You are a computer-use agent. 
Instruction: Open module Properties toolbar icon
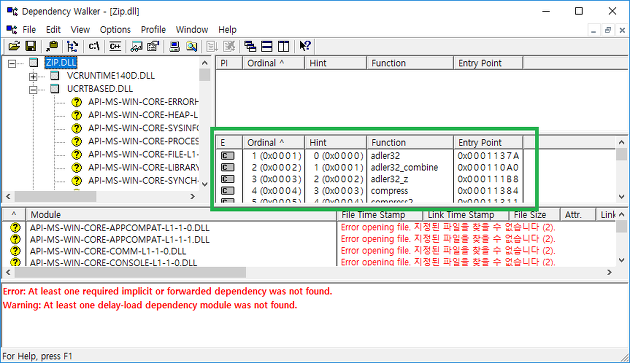pos(153,47)
